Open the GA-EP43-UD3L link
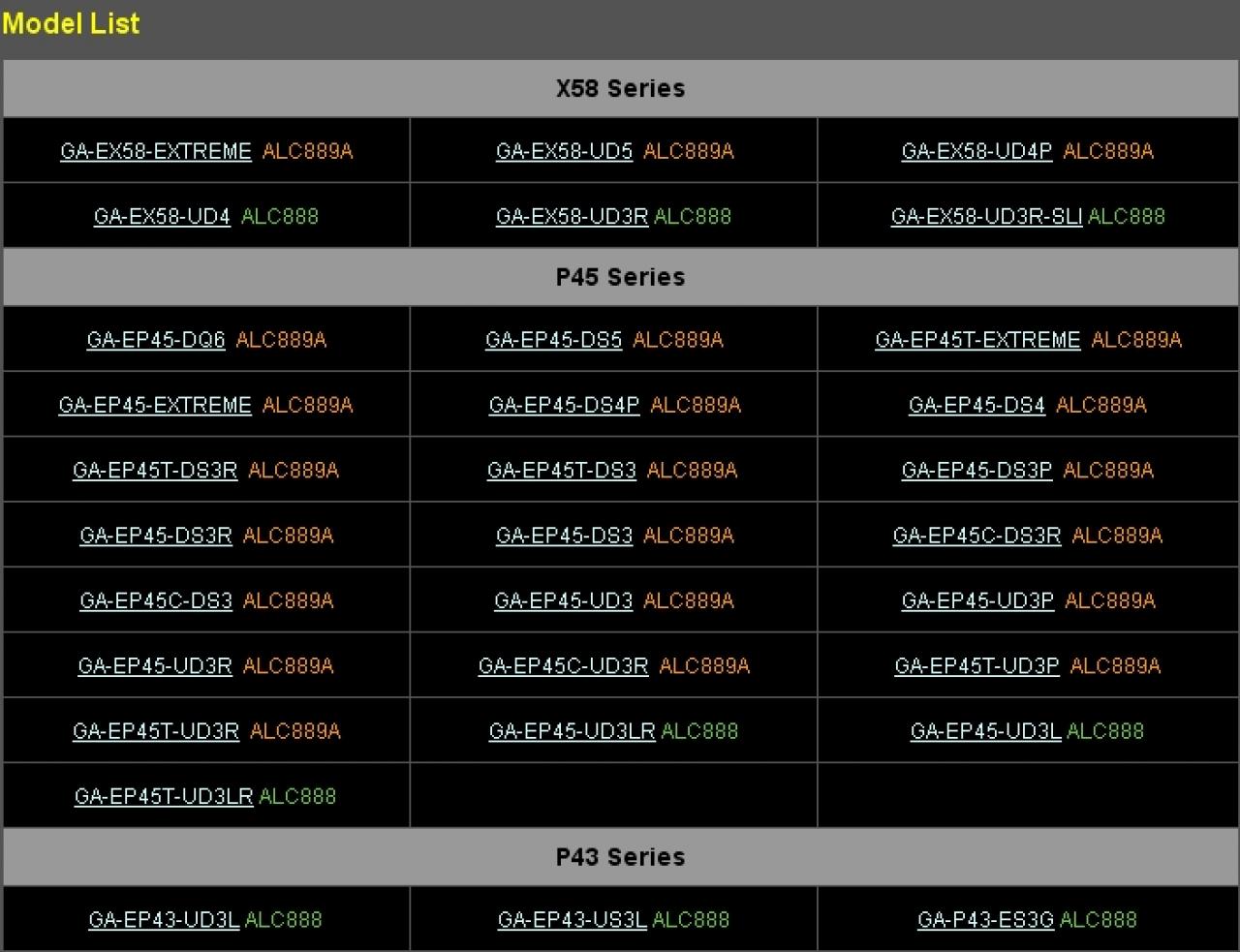1240x952 pixels. click(164, 920)
